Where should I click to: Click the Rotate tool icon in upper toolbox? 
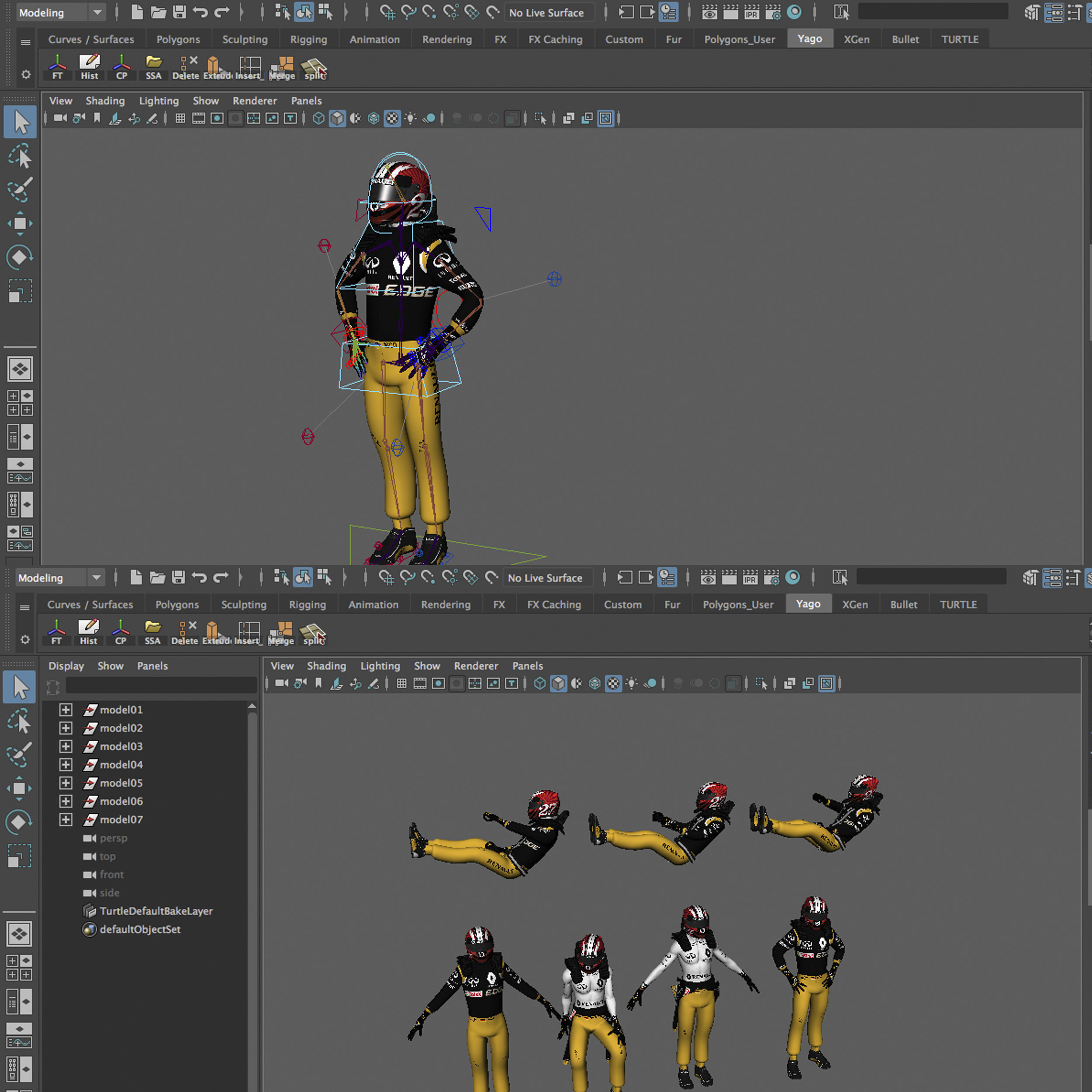click(x=21, y=257)
